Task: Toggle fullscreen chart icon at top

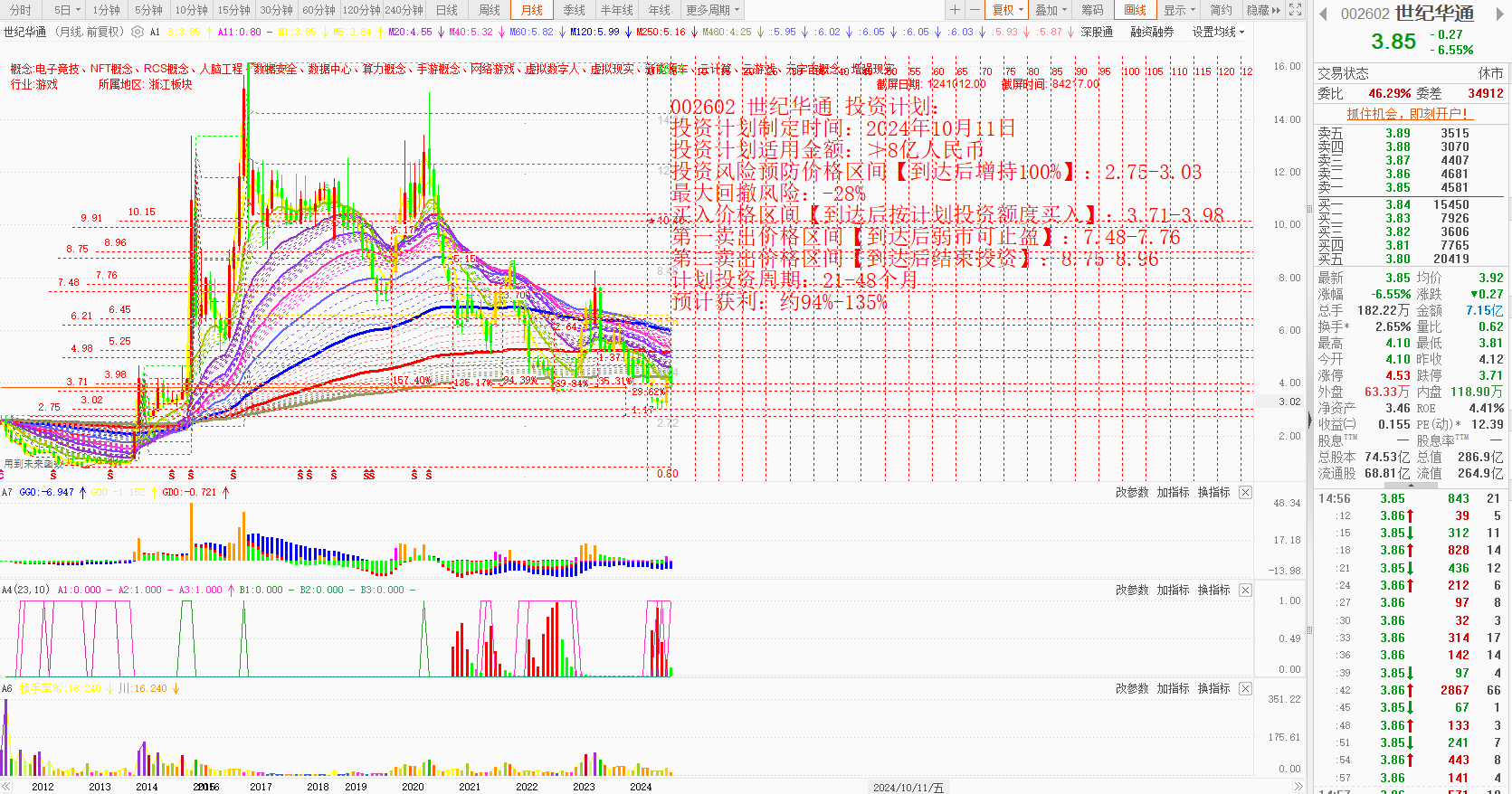Action: (x=1296, y=10)
